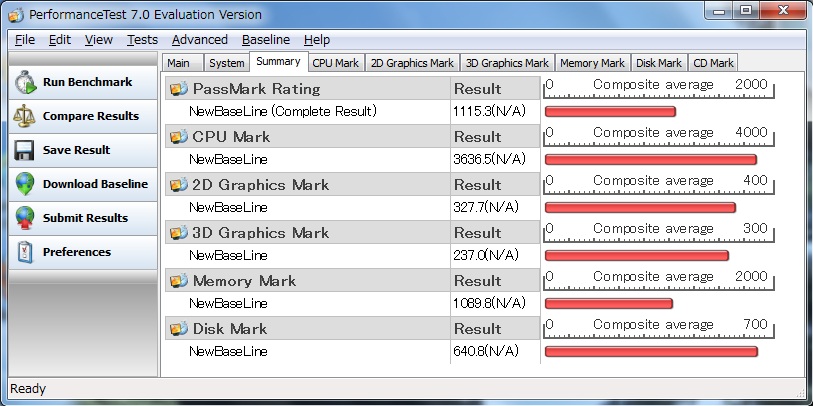The width and height of the screenshot is (813, 406).
Task: Switch to the CPU Mark tab
Action: [335, 63]
